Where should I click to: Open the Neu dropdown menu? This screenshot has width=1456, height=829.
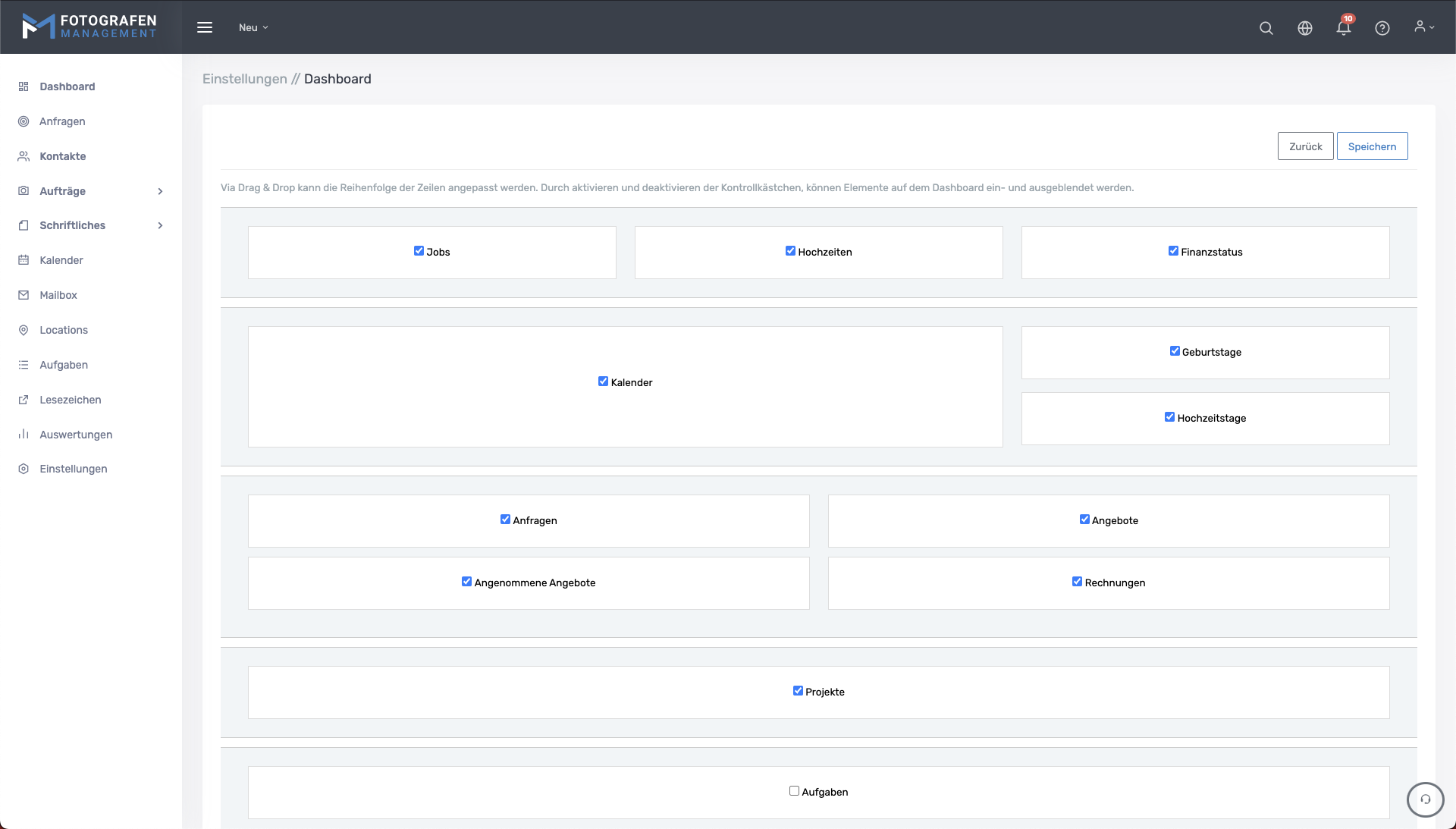pos(253,27)
